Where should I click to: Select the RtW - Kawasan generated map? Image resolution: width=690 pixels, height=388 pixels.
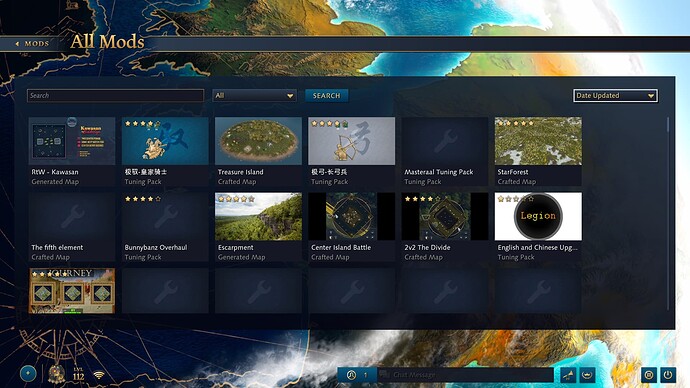72,151
